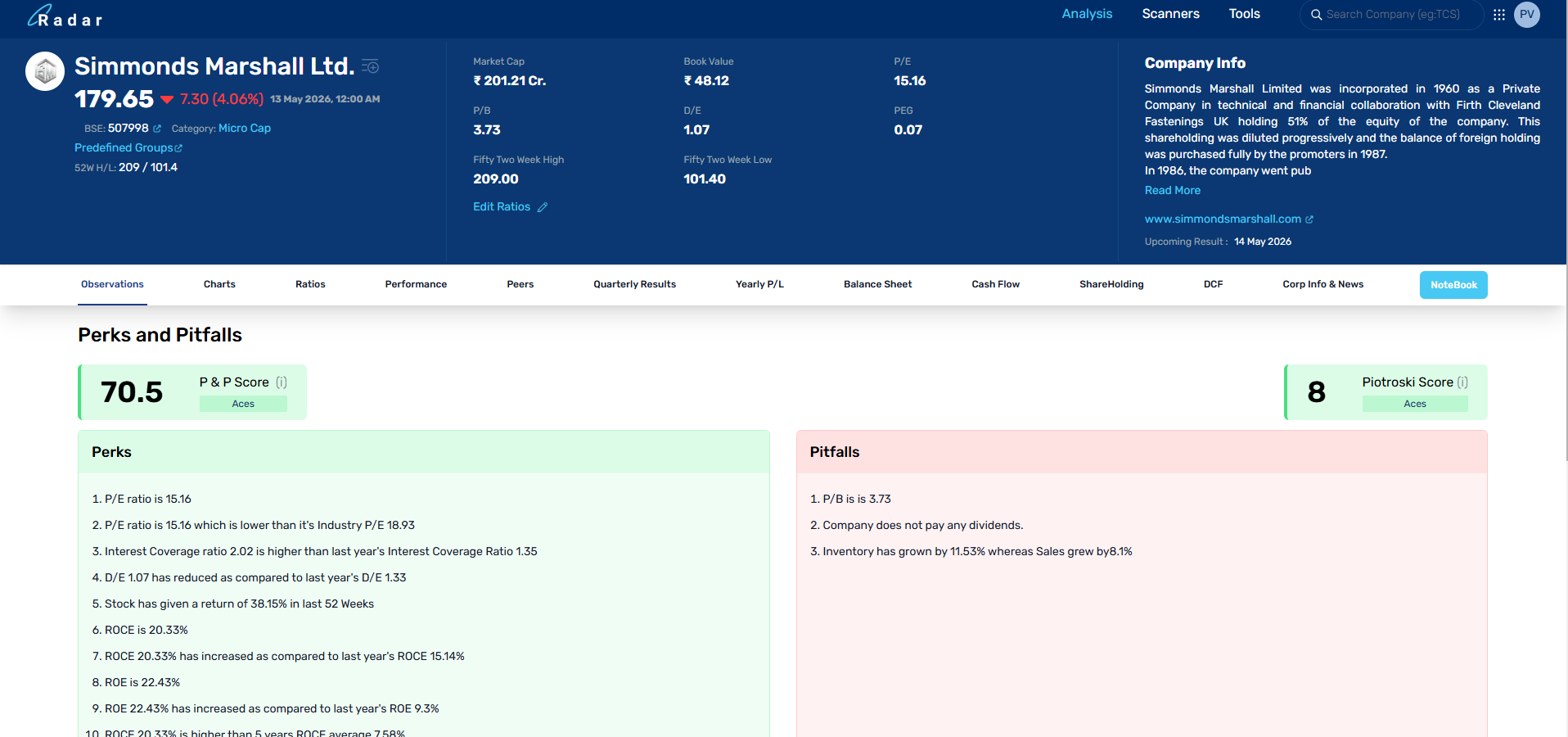
Task: Switch to the Corp Info & News tab
Action: tap(1322, 284)
